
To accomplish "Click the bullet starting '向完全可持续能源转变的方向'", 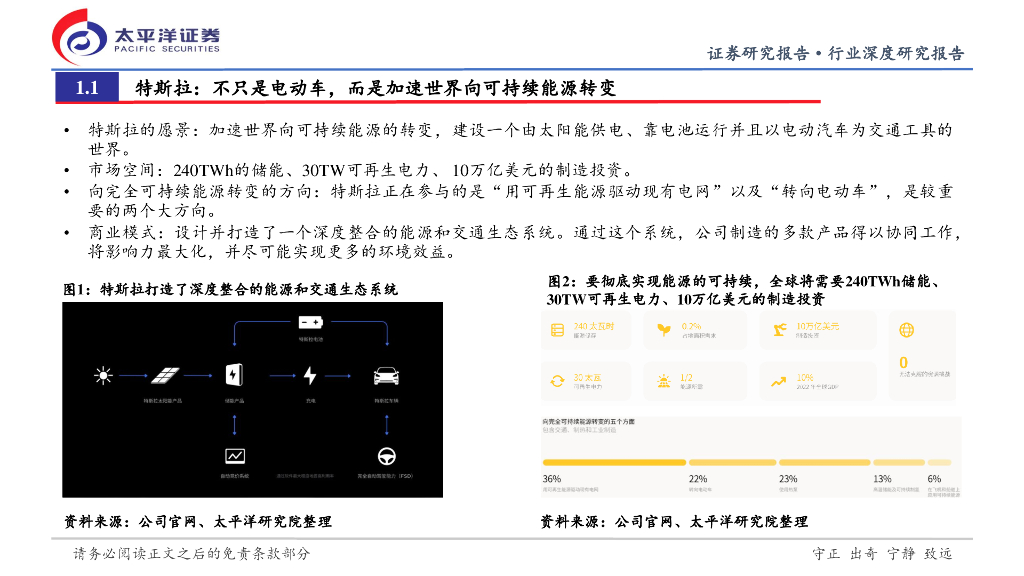I will 520,200.
